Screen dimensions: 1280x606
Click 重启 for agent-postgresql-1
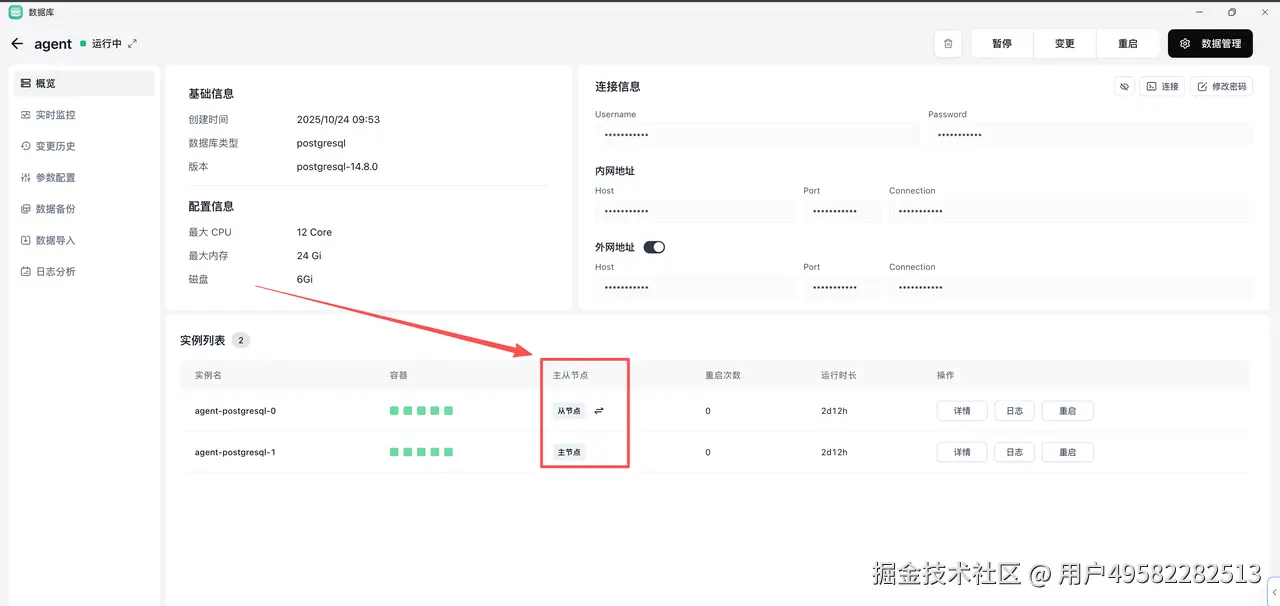[x=1067, y=452]
